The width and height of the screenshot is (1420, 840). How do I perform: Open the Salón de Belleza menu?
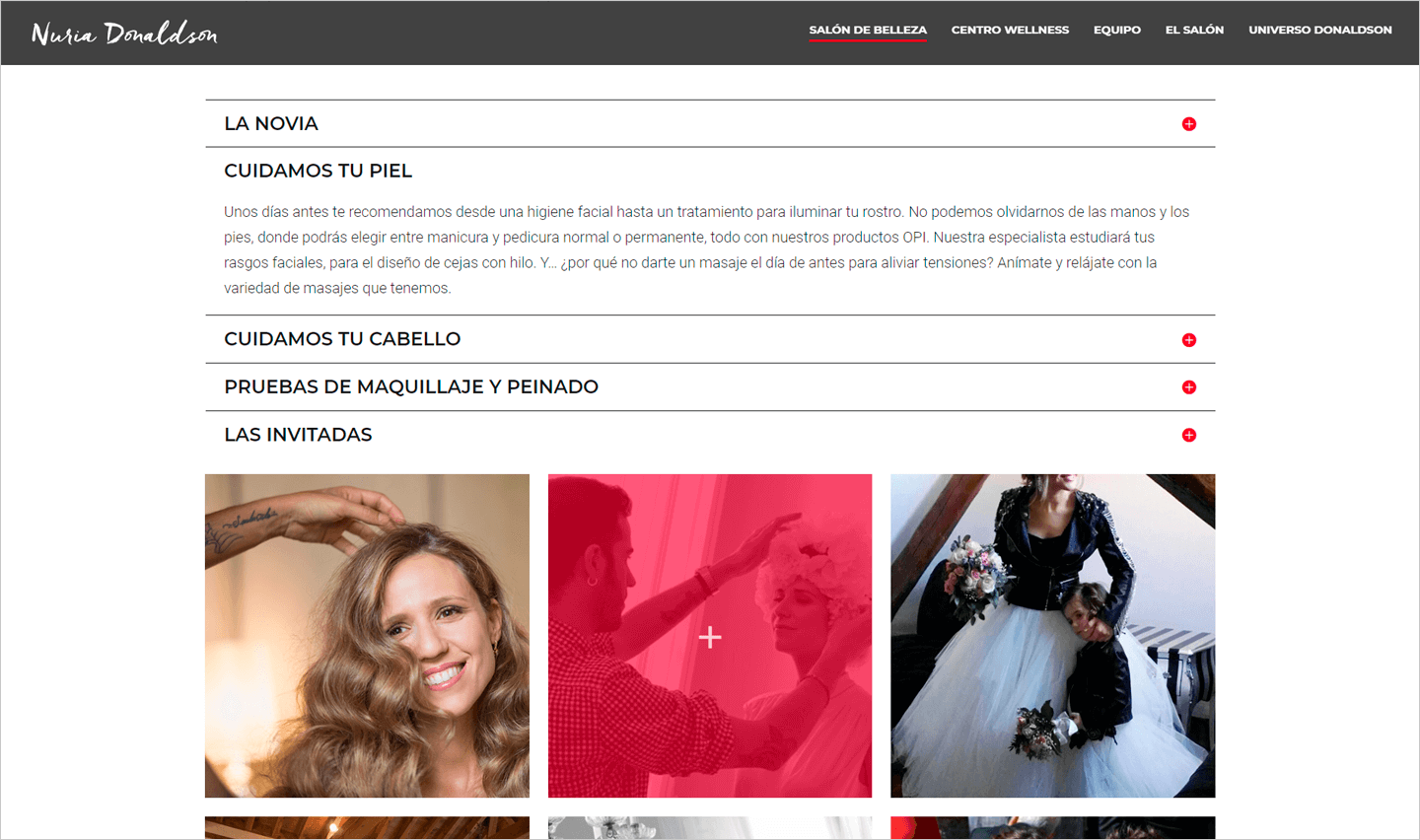tap(868, 30)
